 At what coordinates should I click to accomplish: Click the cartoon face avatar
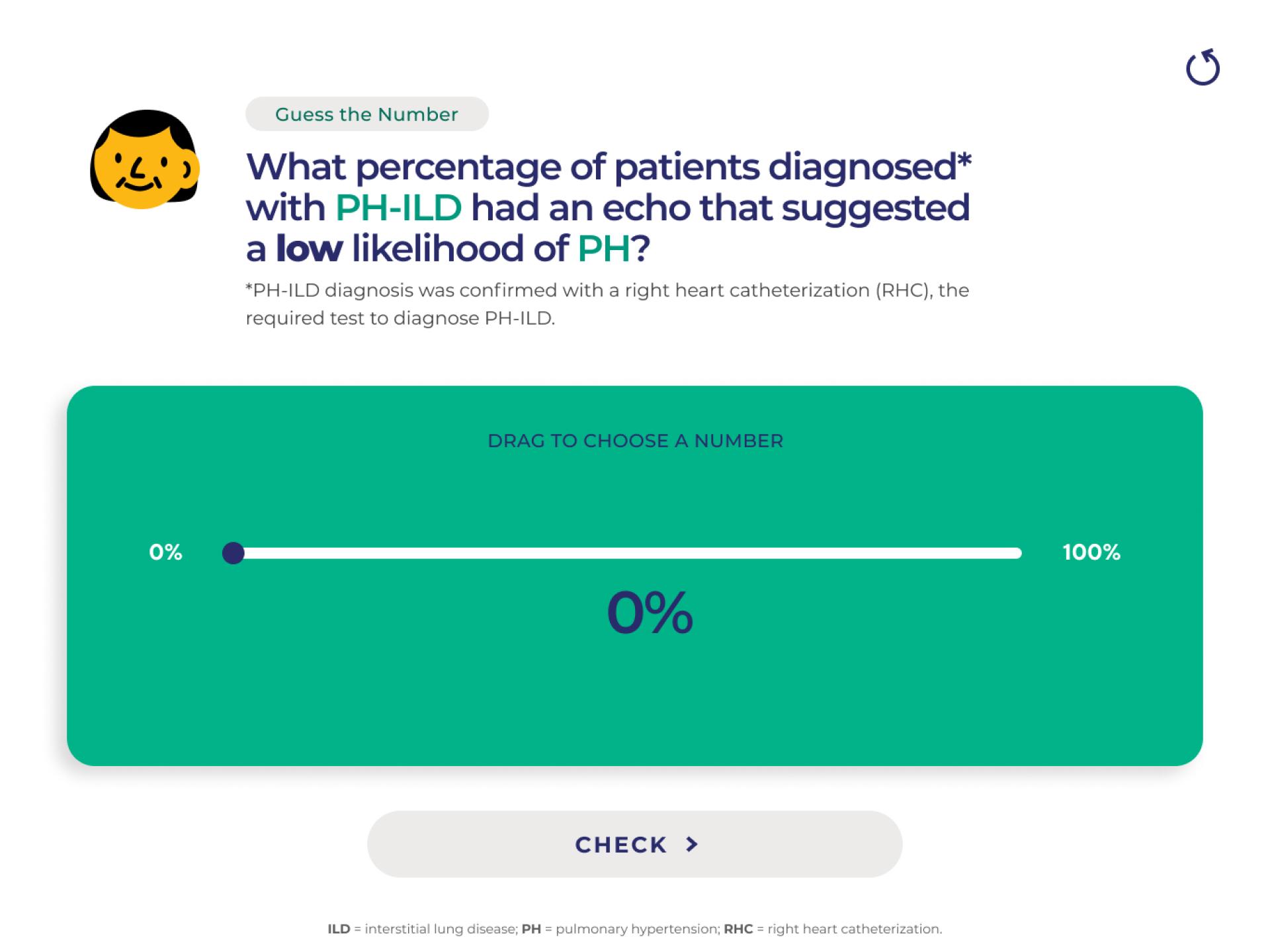(x=144, y=159)
